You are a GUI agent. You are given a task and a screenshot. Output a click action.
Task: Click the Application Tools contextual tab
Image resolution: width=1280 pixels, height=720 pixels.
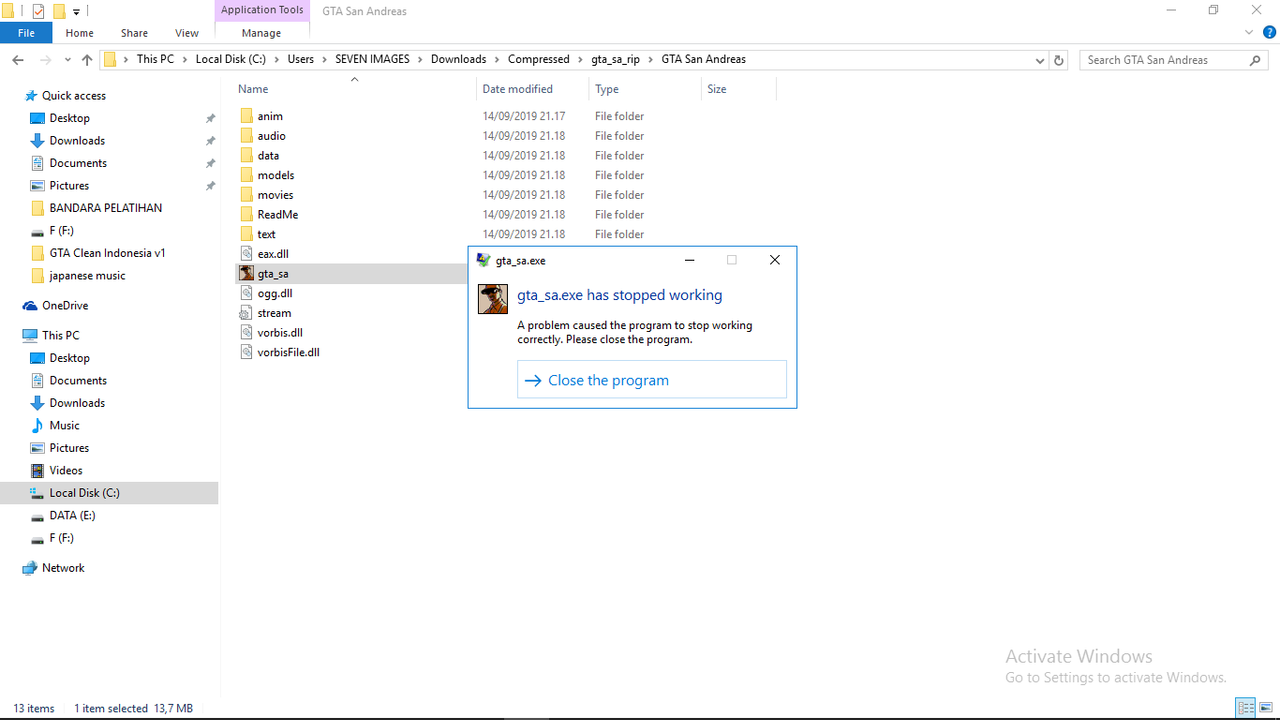pos(262,10)
